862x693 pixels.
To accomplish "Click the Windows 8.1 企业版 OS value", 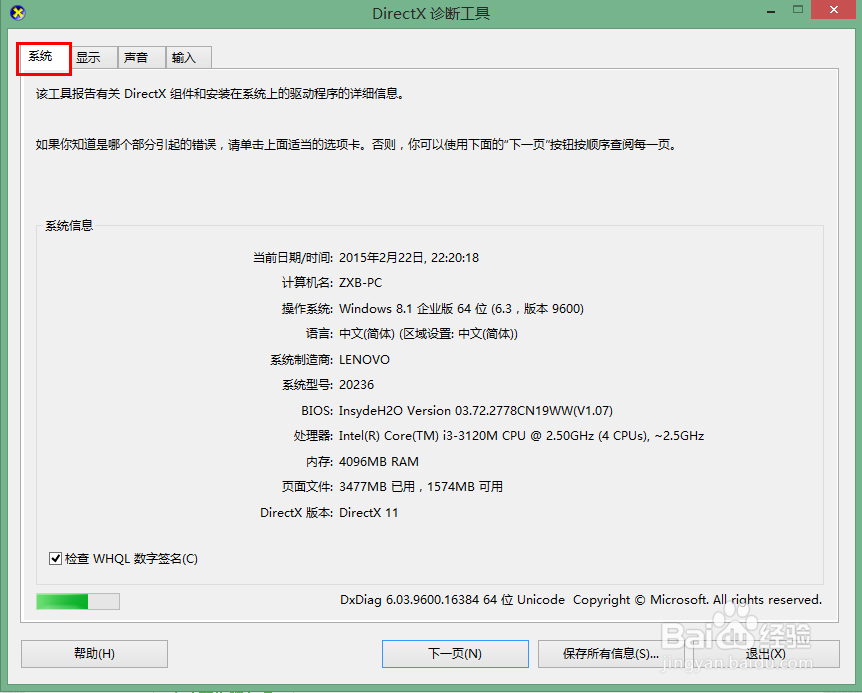I will pos(461,309).
